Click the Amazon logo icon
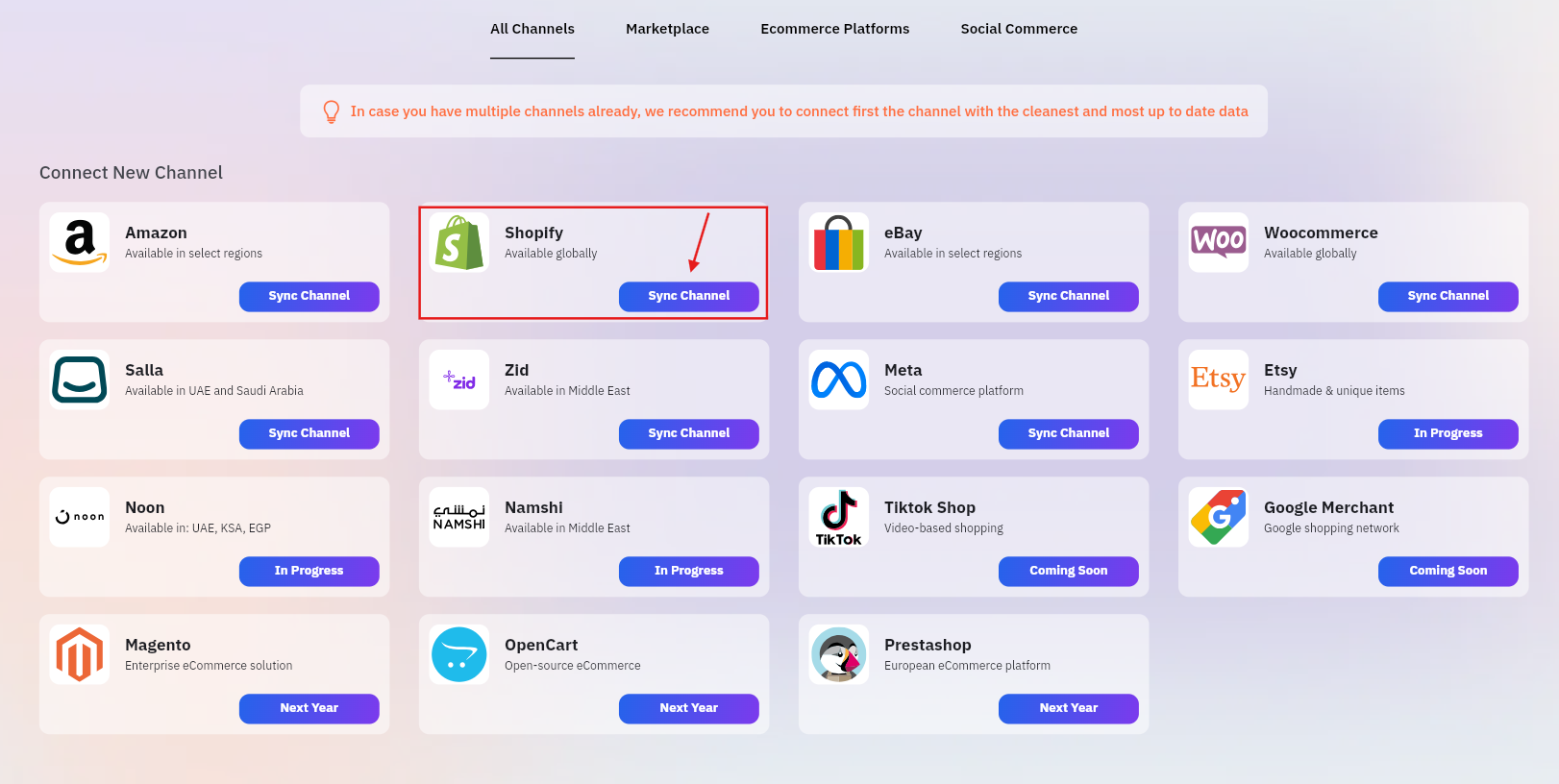The image size is (1559, 784). pos(80,242)
